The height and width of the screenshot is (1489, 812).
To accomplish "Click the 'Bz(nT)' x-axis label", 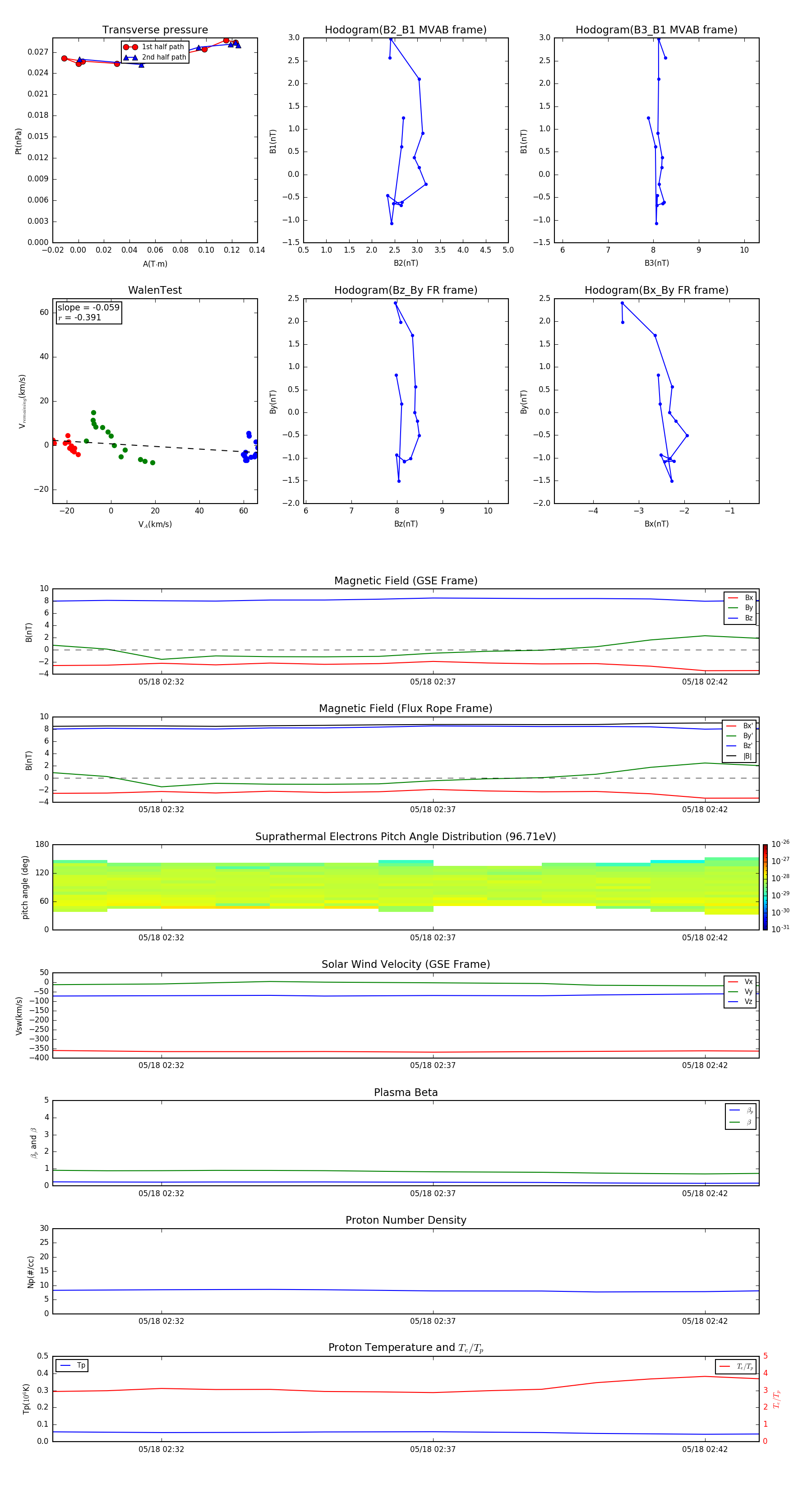I will click(x=406, y=524).
